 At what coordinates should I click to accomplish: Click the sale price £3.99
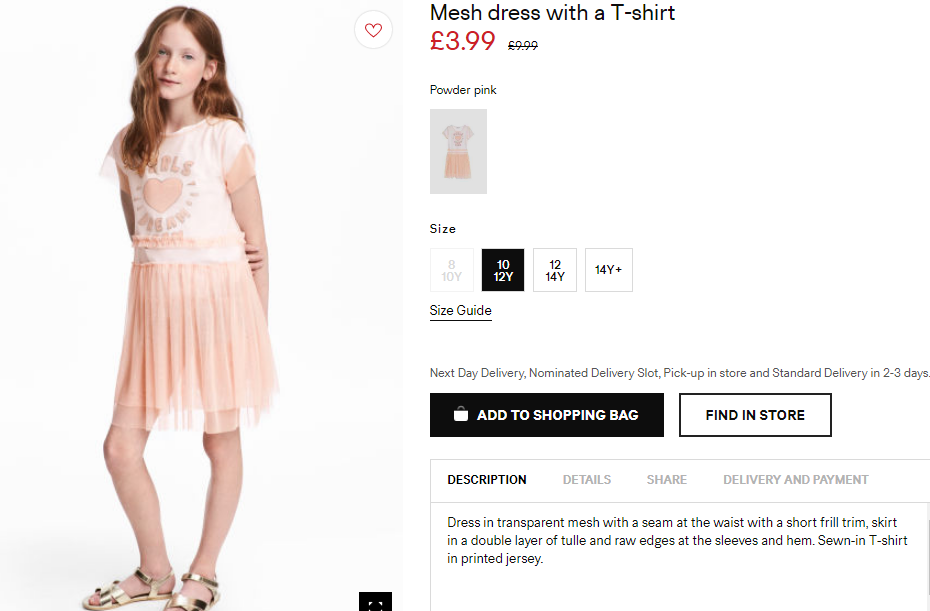pyautogui.click(x=463, y=41)
